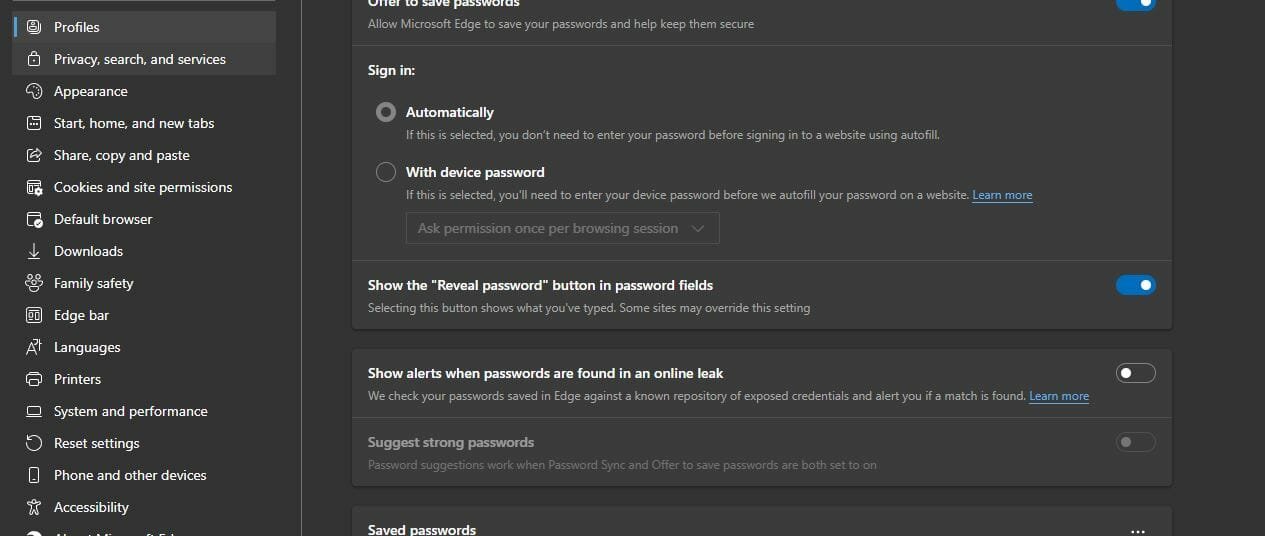The width and height of the screenshot is (1265, 536).
Task: Click the Appearance palette icon
Action: [x=35, y=91]
